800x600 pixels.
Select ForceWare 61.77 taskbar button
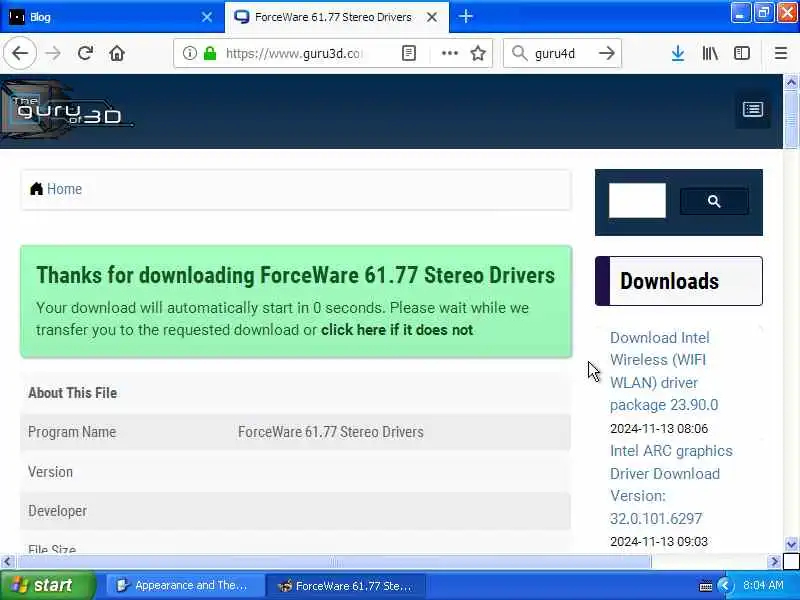(x=346, y=585)
